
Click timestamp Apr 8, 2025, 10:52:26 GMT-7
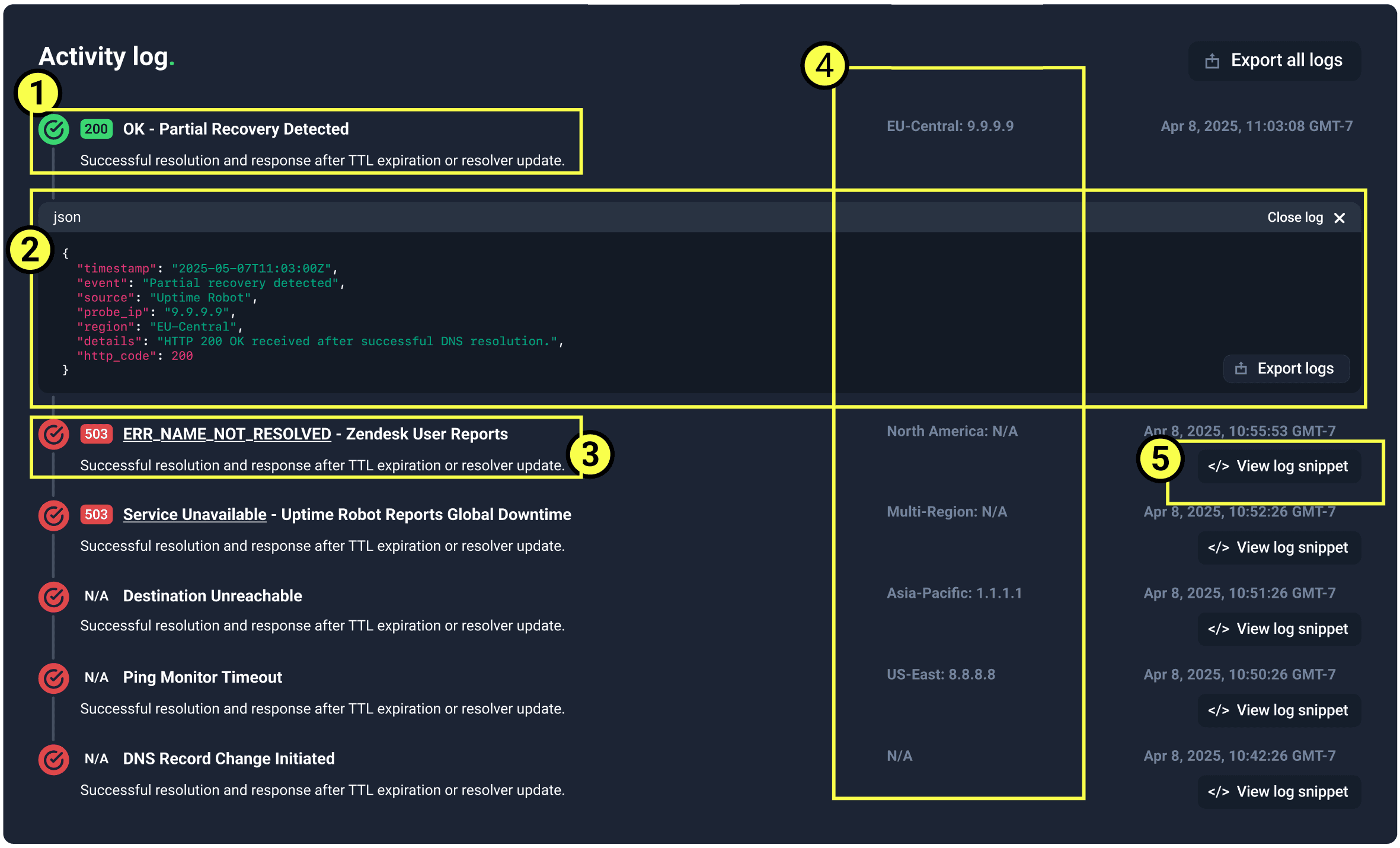pos(1239,512)
